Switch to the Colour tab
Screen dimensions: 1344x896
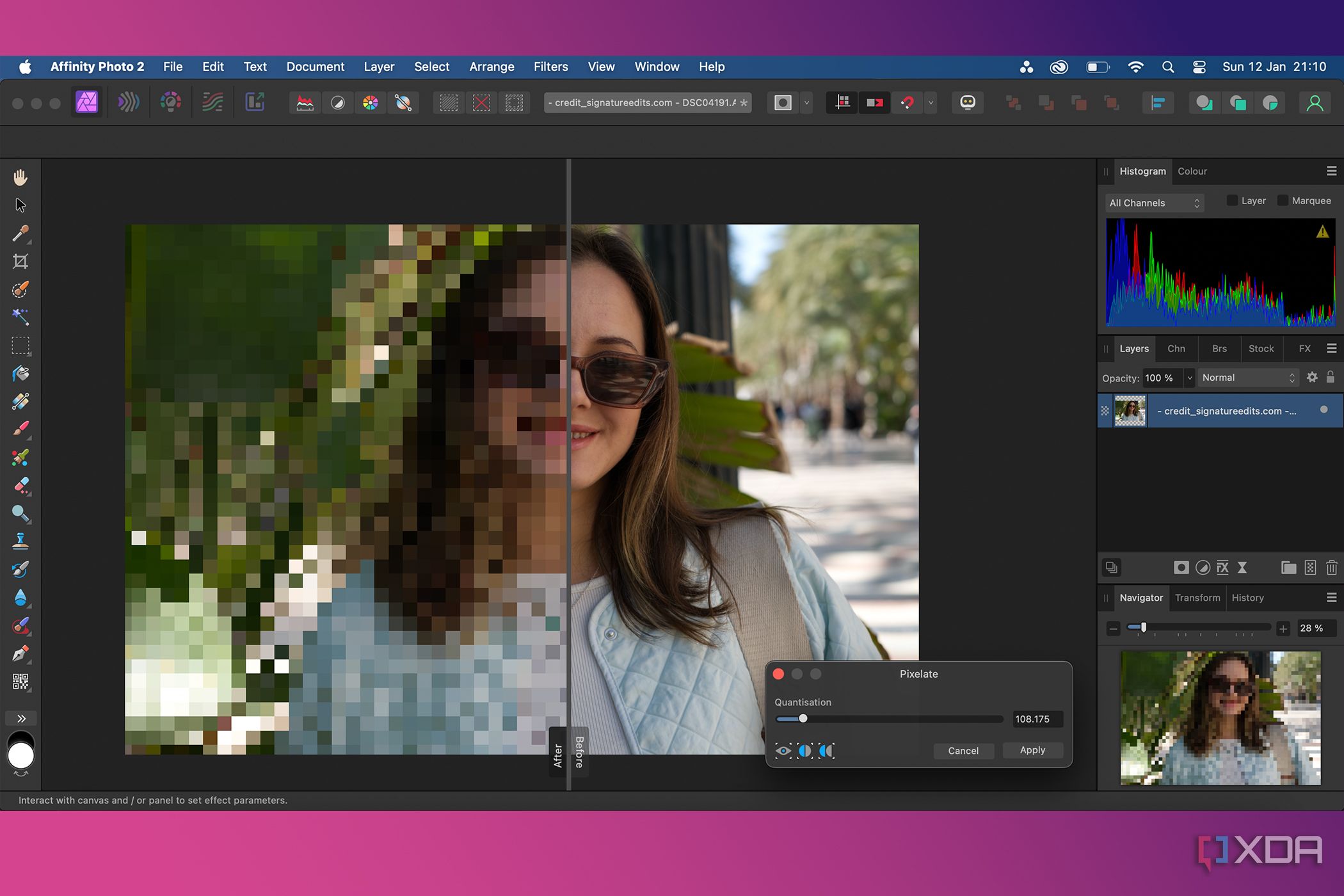coord(1192,171)
